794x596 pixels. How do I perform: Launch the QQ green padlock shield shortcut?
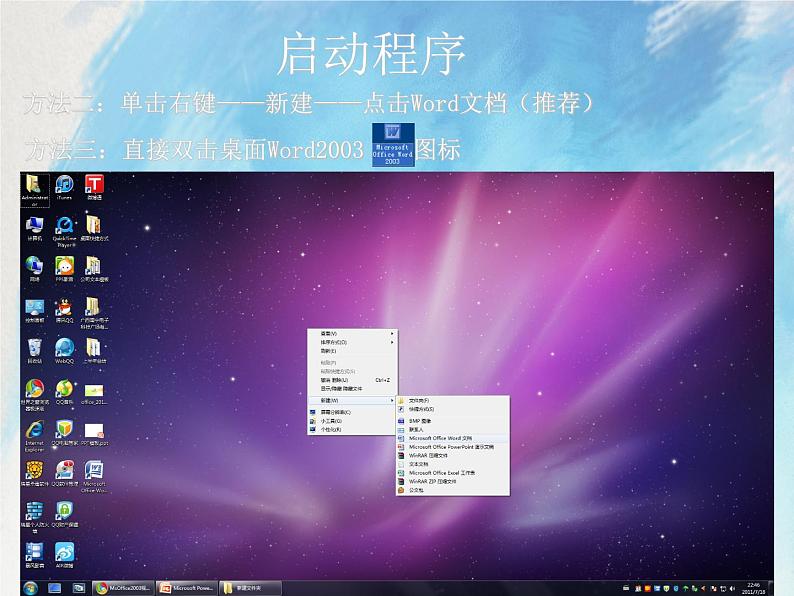click(x=64, y=515)
